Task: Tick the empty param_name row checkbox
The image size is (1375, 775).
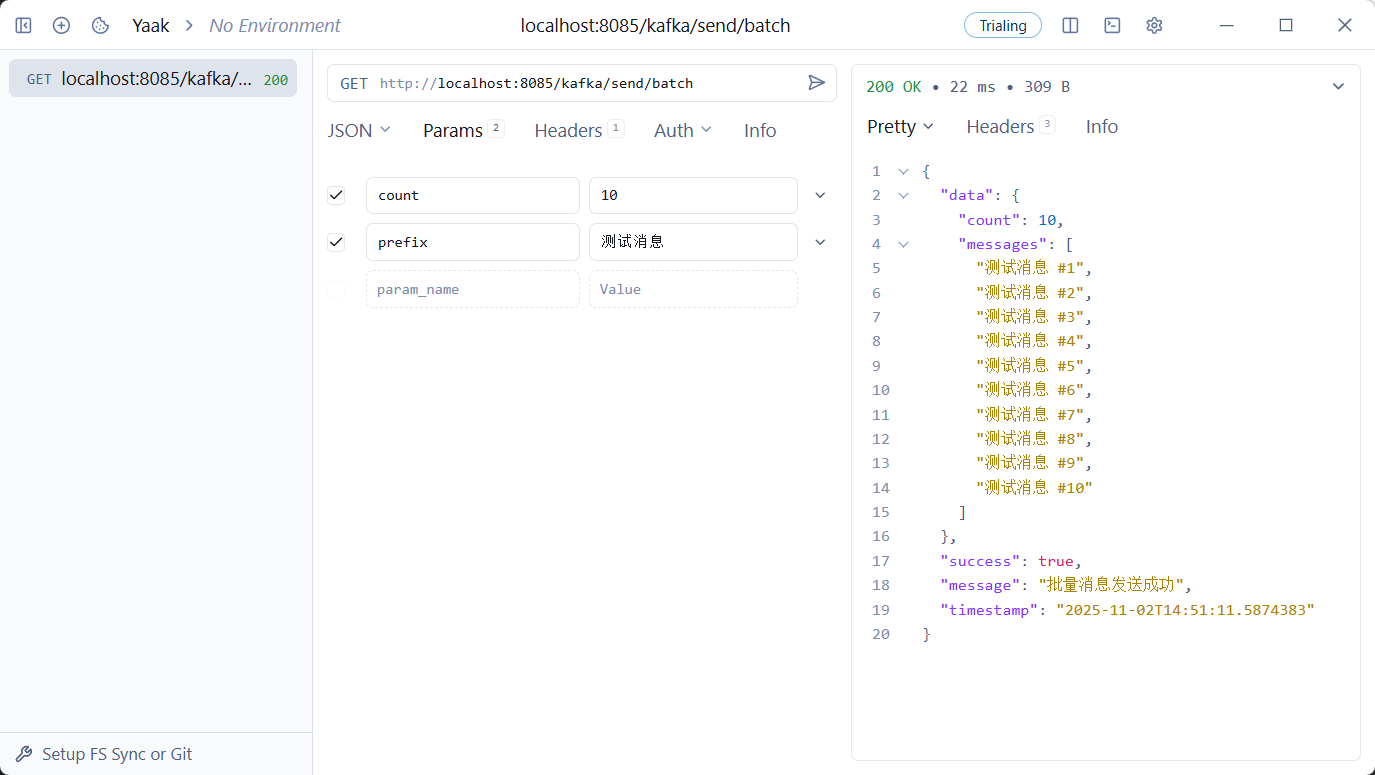Action: 336,289
